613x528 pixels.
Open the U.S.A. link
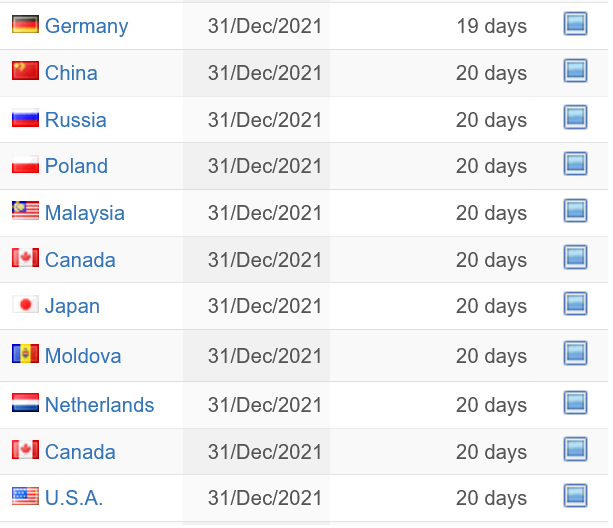coord(74,498)
